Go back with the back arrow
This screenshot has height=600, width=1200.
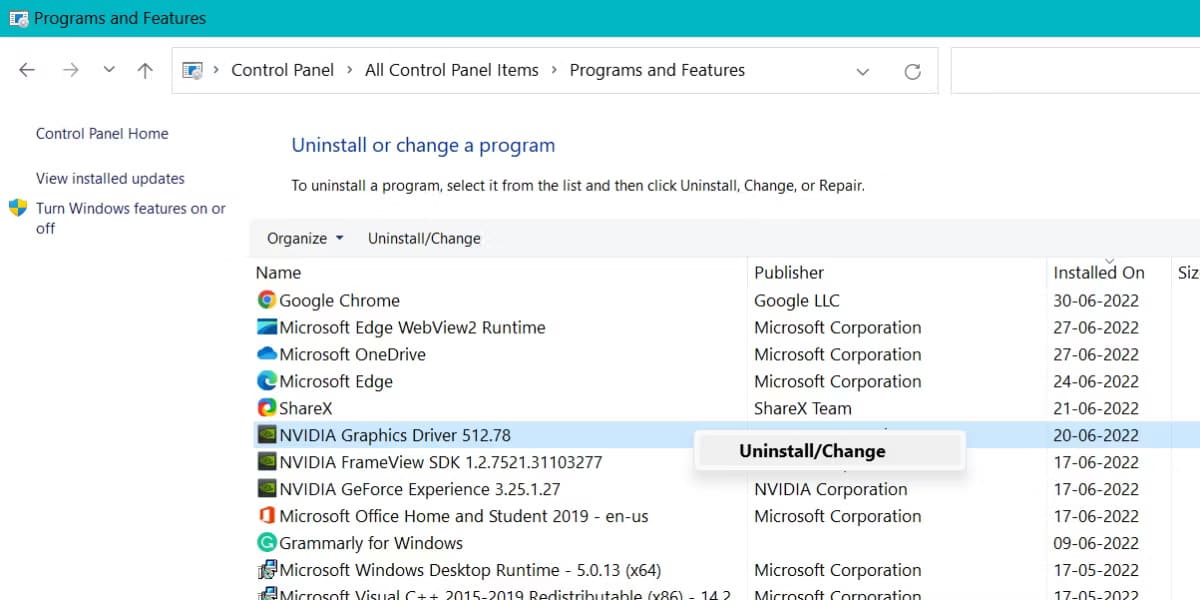(27, 70)
